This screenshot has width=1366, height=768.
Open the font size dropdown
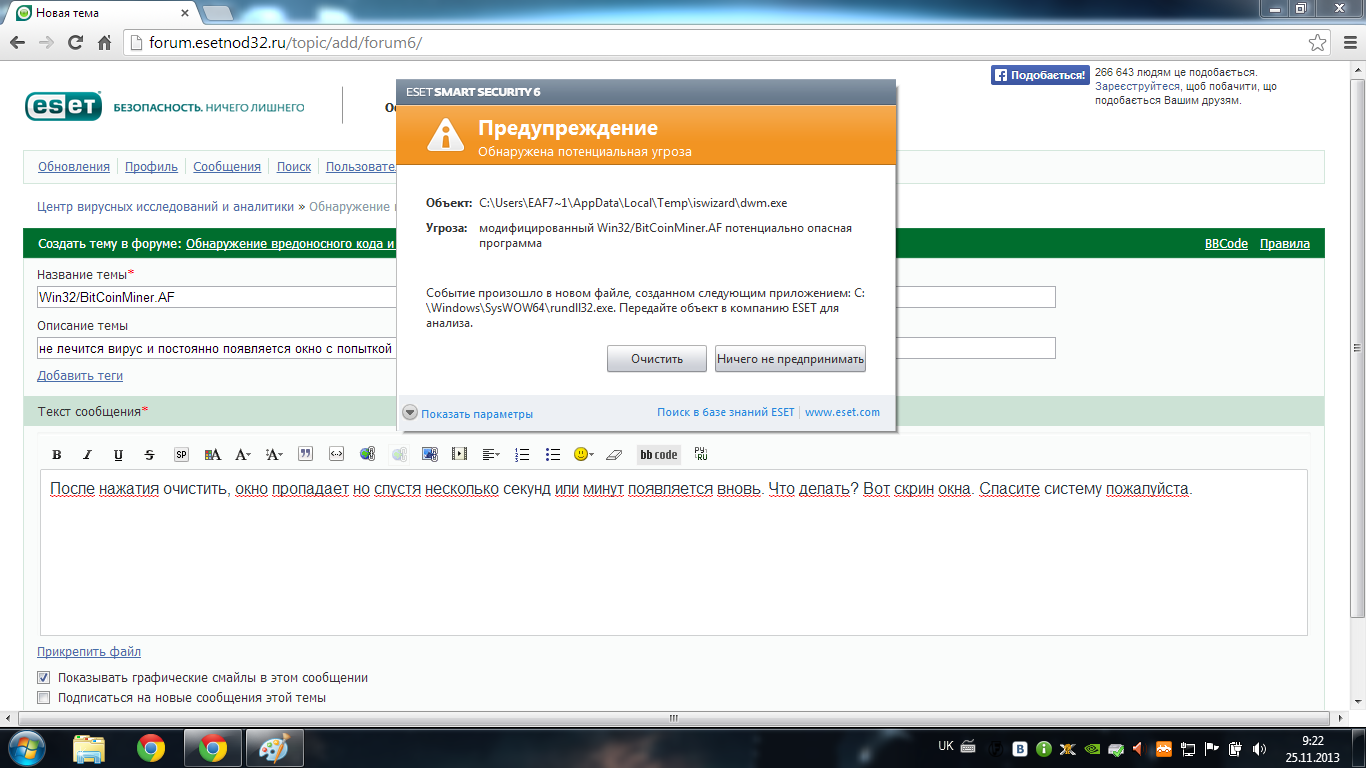(274, 454)
